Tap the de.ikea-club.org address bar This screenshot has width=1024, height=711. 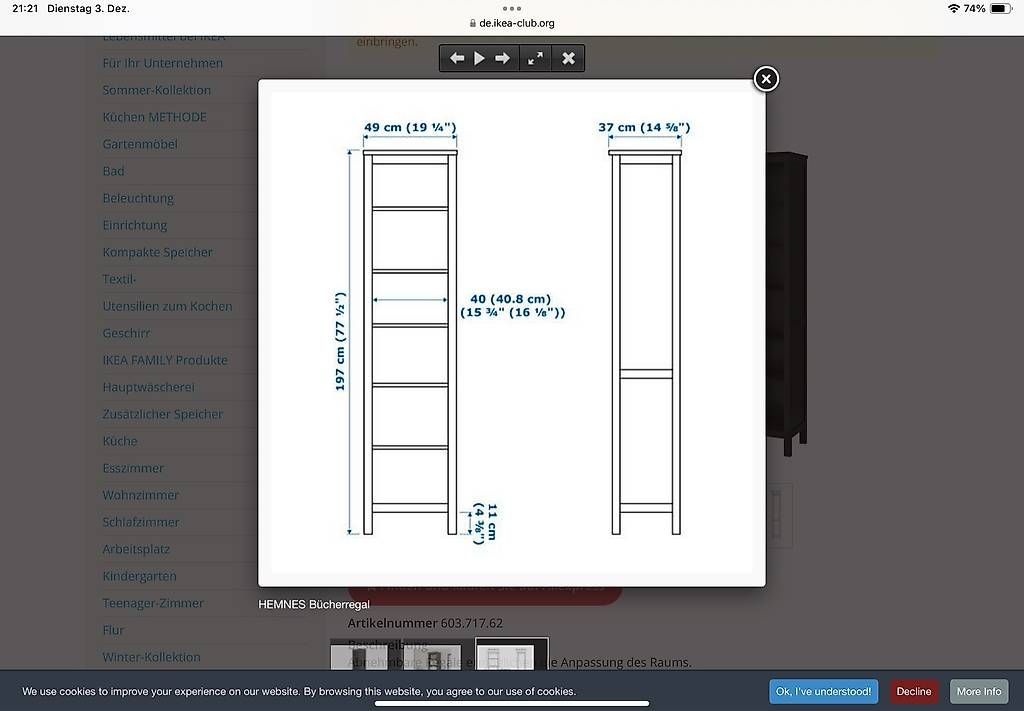pyautogui.click(x=512, y=23)
